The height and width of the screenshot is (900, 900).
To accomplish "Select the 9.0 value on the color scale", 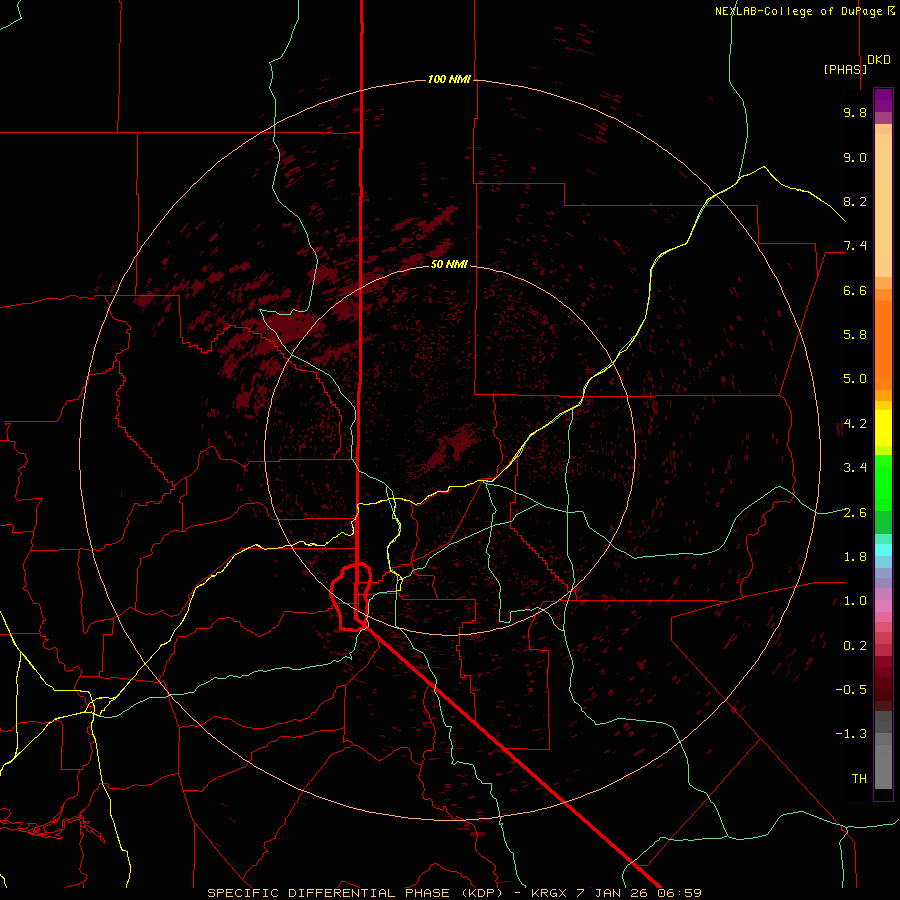I will pyautogui.click(x=855, y=157).
